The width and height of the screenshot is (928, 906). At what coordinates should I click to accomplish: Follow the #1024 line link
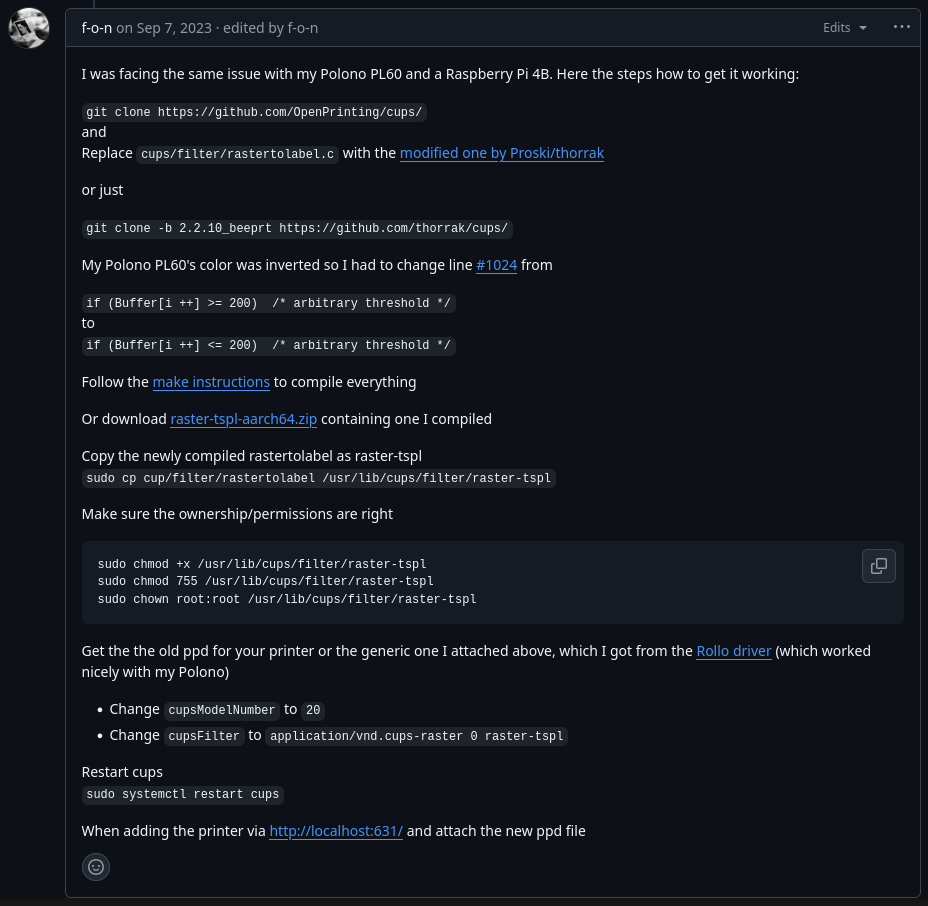click(x=496, y=265)
